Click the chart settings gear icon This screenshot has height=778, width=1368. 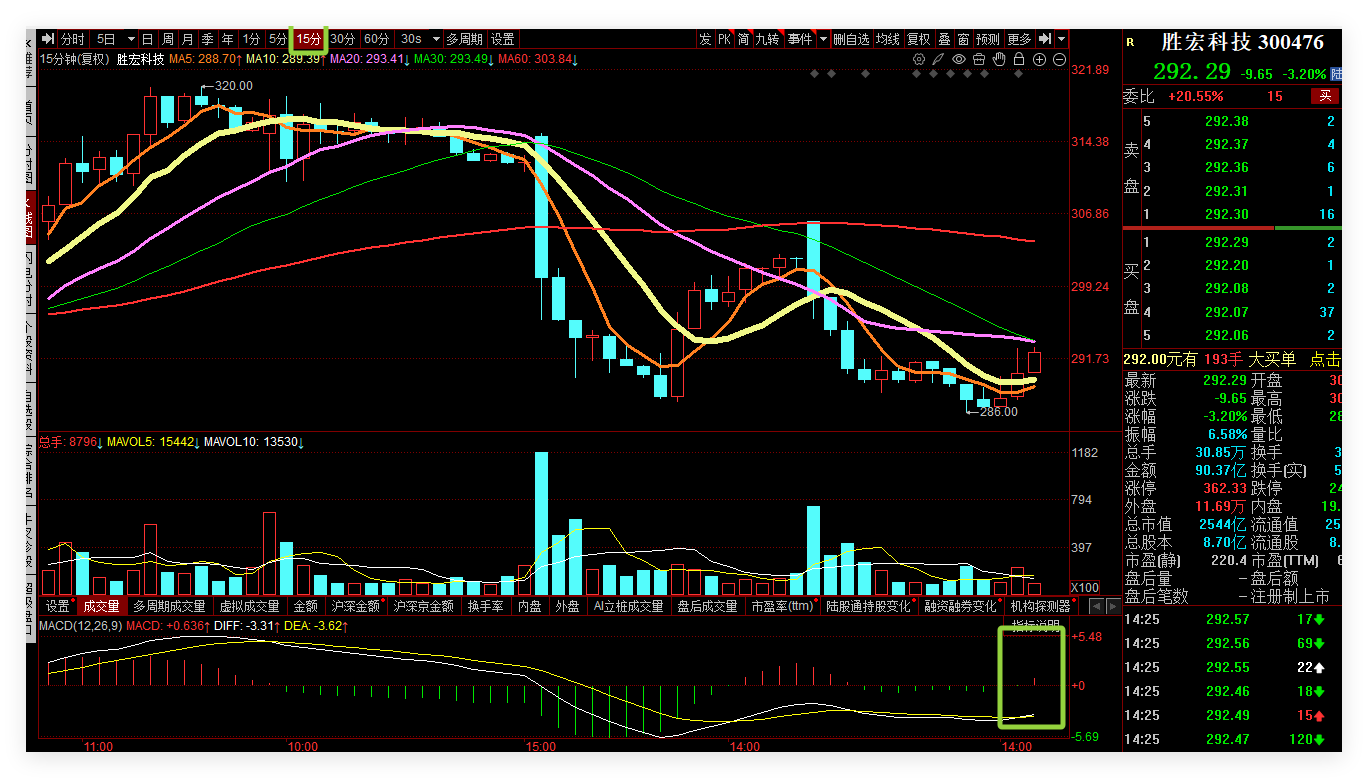tap(919, 59)
